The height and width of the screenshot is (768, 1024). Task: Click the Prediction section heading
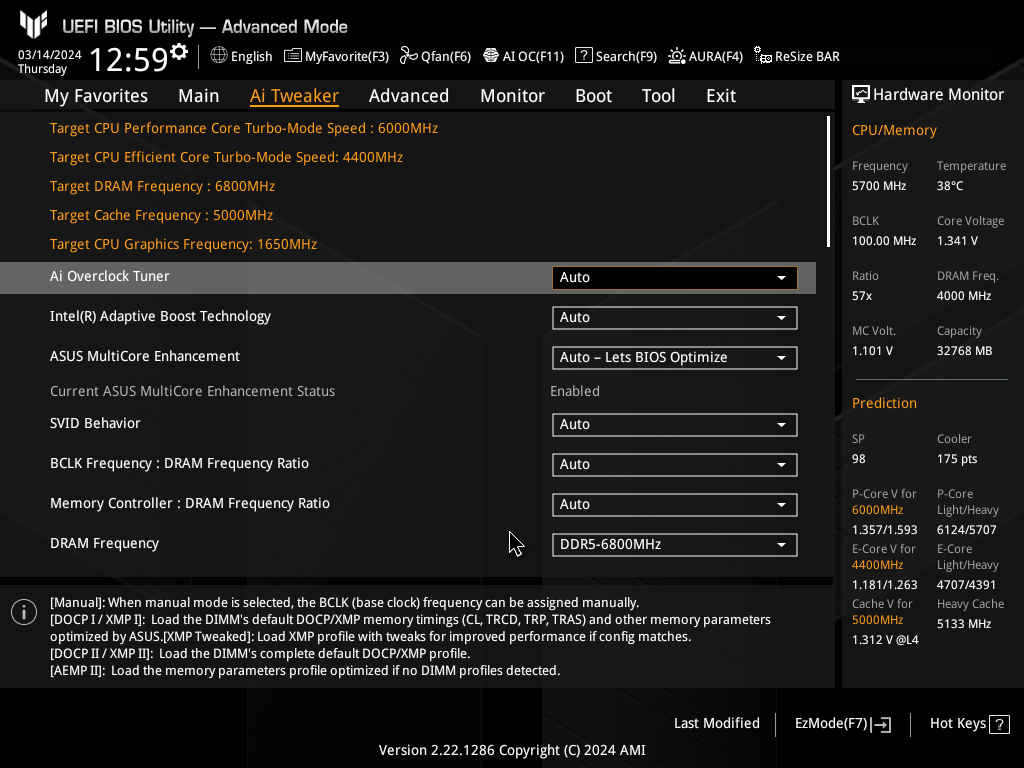click(x=884, y=403)
